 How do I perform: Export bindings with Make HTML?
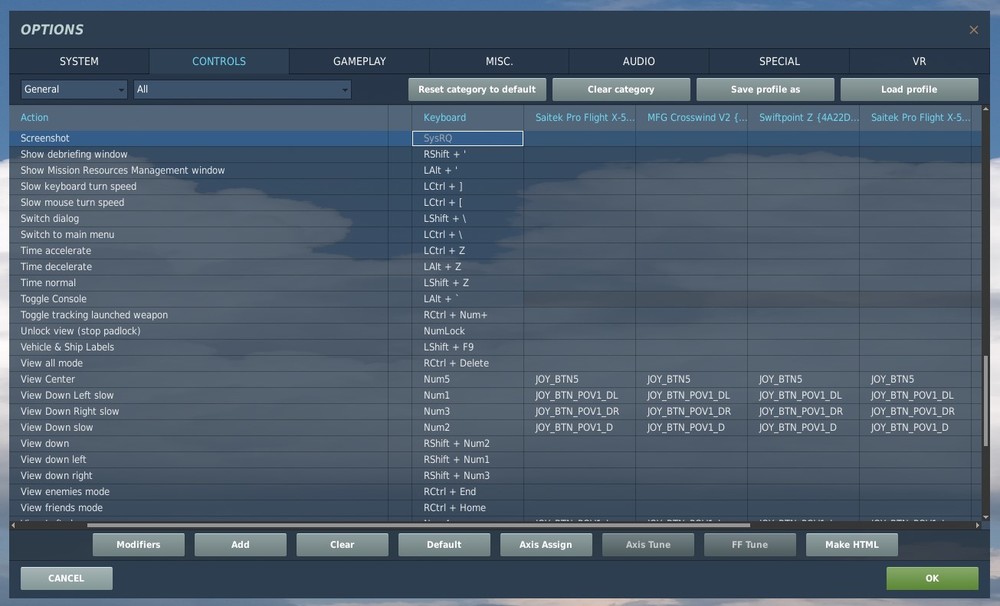point(852,545)
